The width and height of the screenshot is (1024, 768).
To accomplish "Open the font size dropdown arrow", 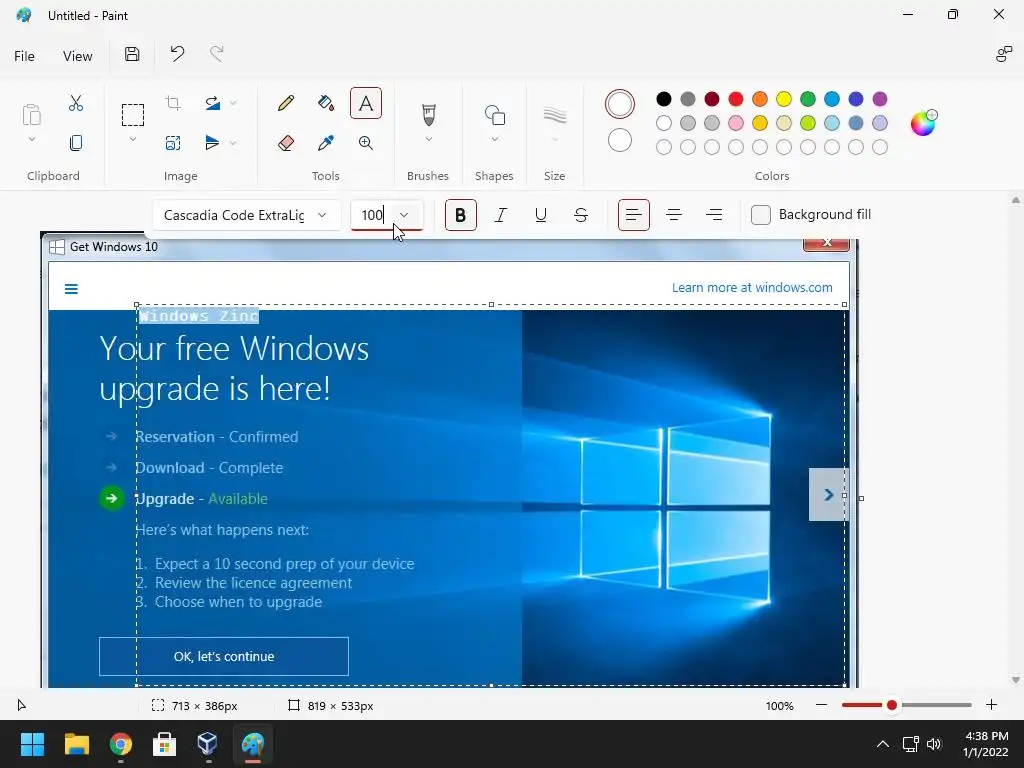I will pyautogui.click(x=404, y=215).
